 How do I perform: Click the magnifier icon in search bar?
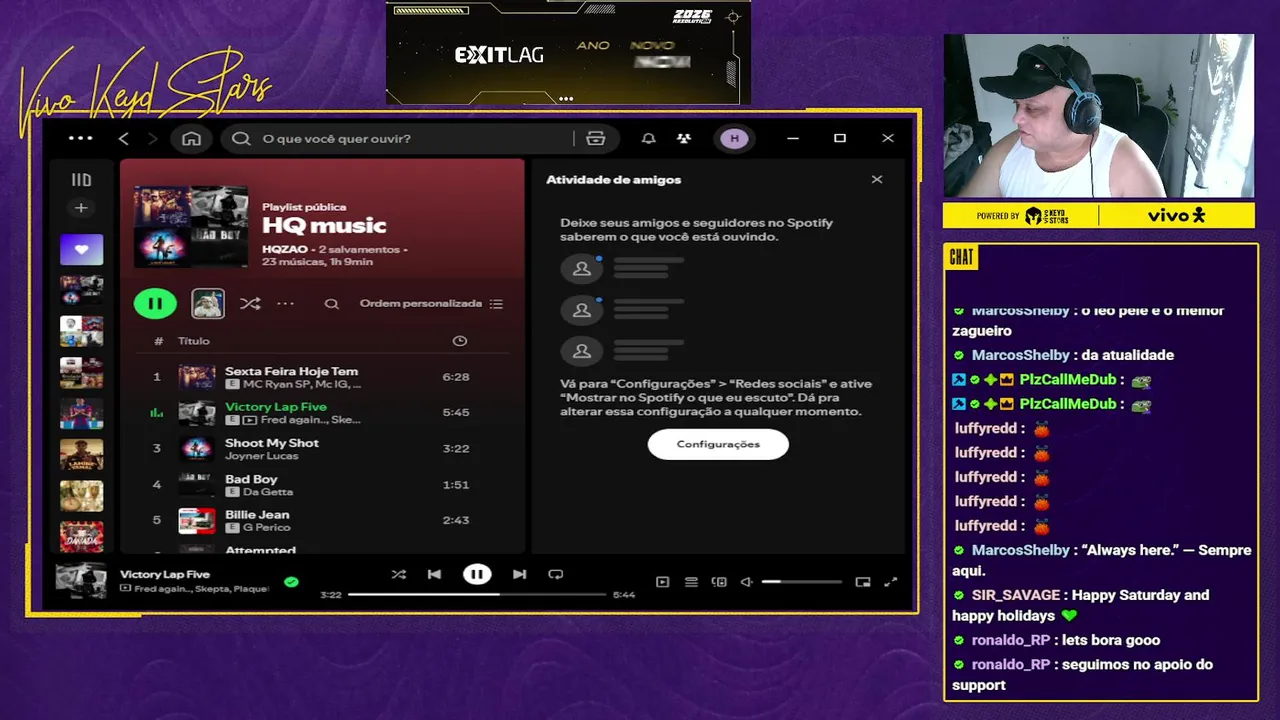[241, 138]
